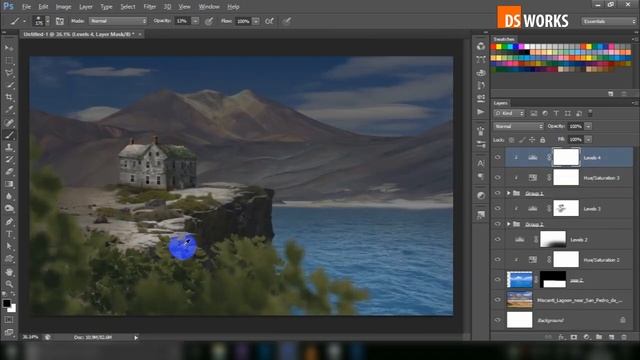The width and height of the screenshot is (640, 360).
Task: Change screen mode icon in toolbox
Action: click(x=9, y=332)
